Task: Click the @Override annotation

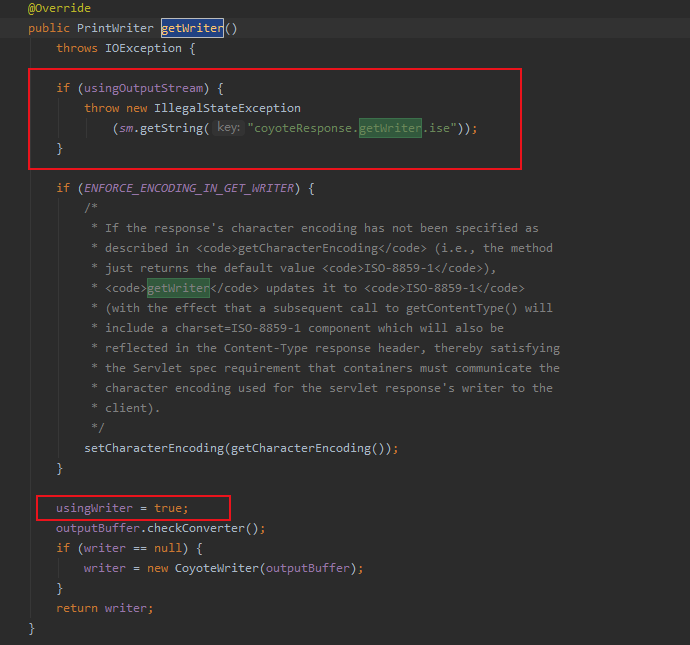Action: [x=59, y=8]
